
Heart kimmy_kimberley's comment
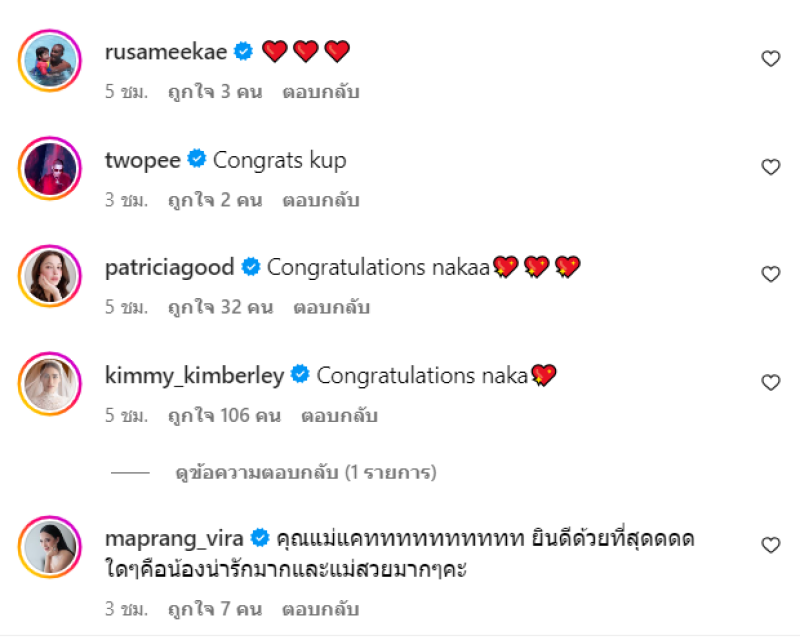pyautogui.click(x=770, y=382)
